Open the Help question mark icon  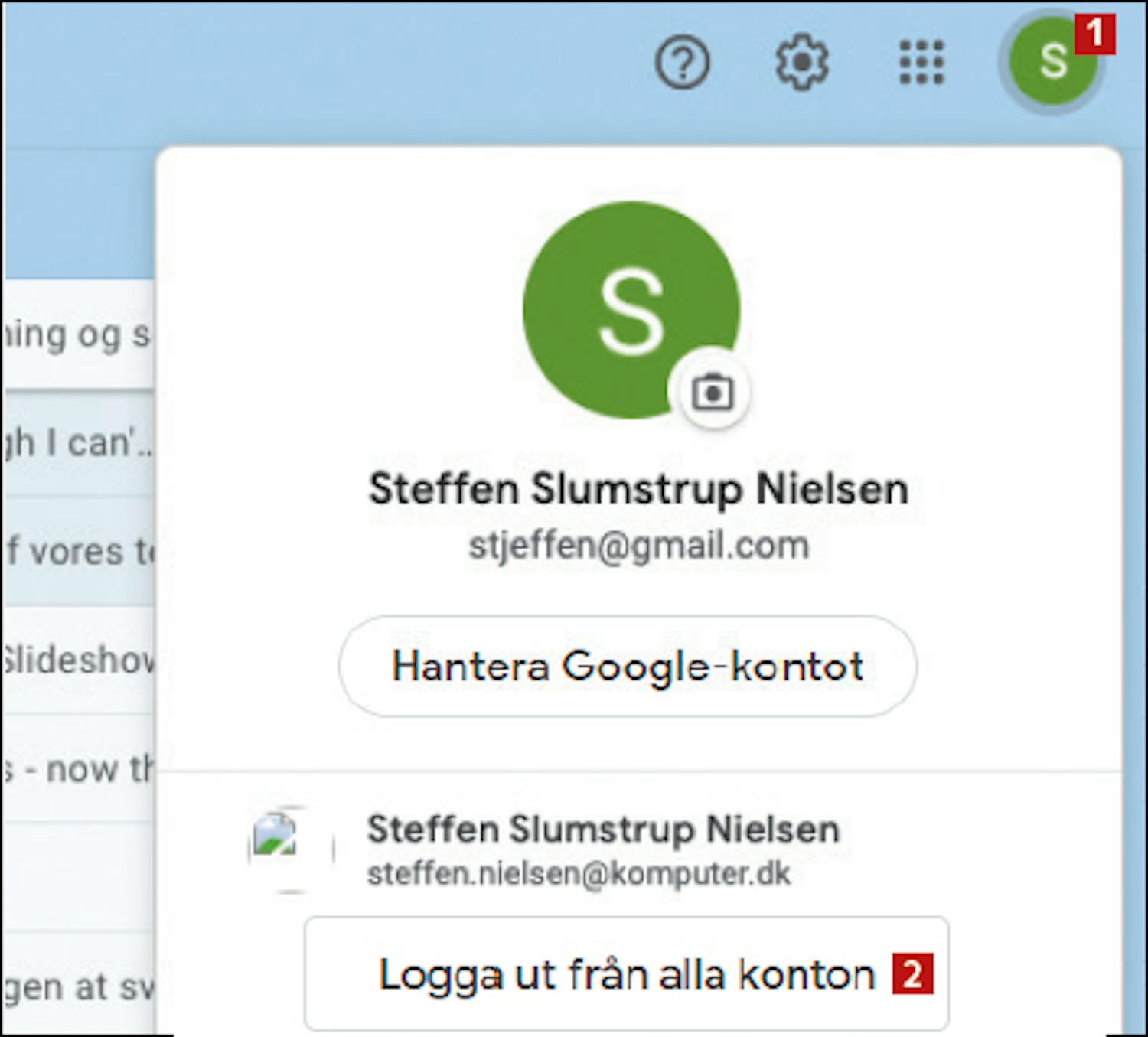click(x=682, y=63)
